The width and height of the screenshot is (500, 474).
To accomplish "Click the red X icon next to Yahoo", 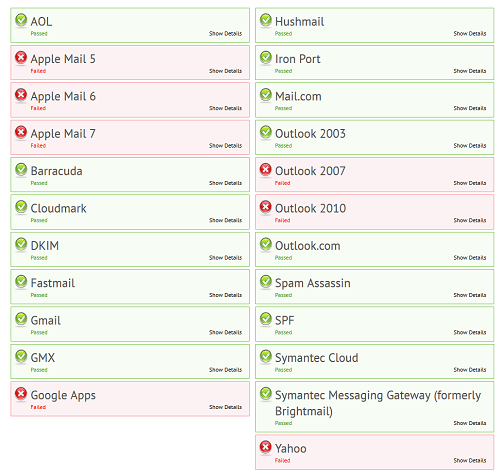I will point(266,447).
